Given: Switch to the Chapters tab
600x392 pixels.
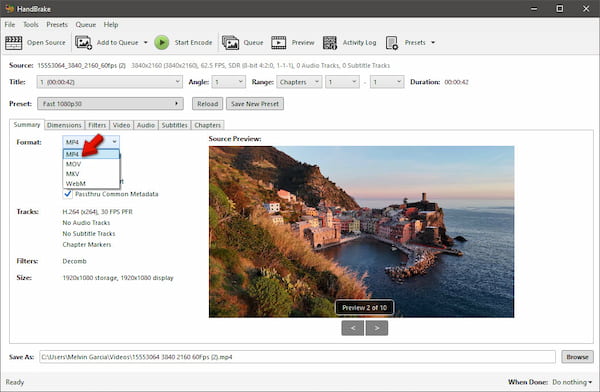Looking at the screenshot, I should (207, 125).
